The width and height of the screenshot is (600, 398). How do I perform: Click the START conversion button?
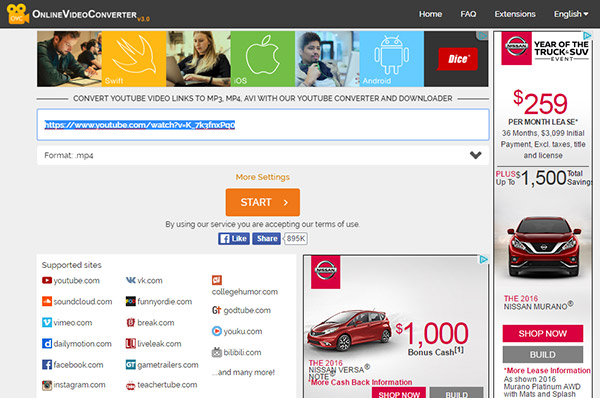(262, 202)
